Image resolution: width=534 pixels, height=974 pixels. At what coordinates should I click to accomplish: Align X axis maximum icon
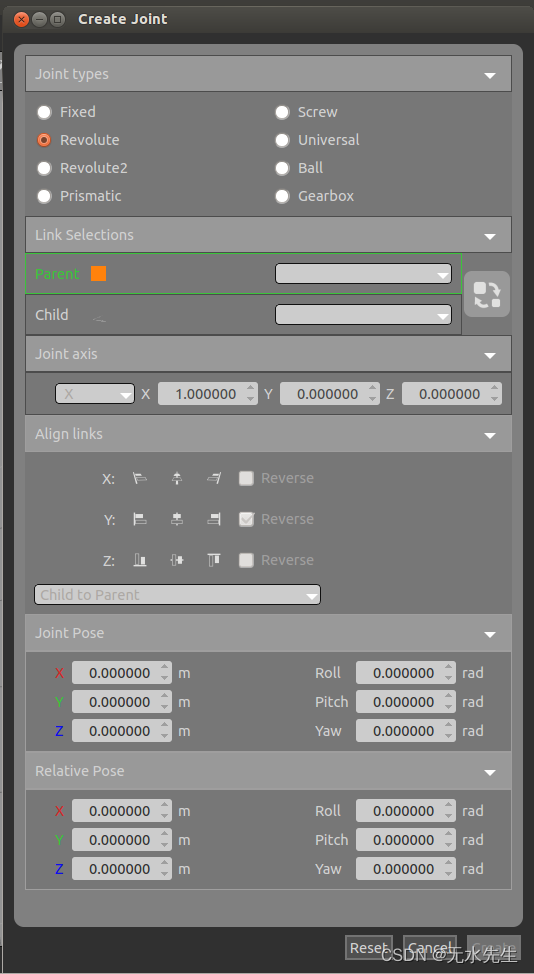214,478
